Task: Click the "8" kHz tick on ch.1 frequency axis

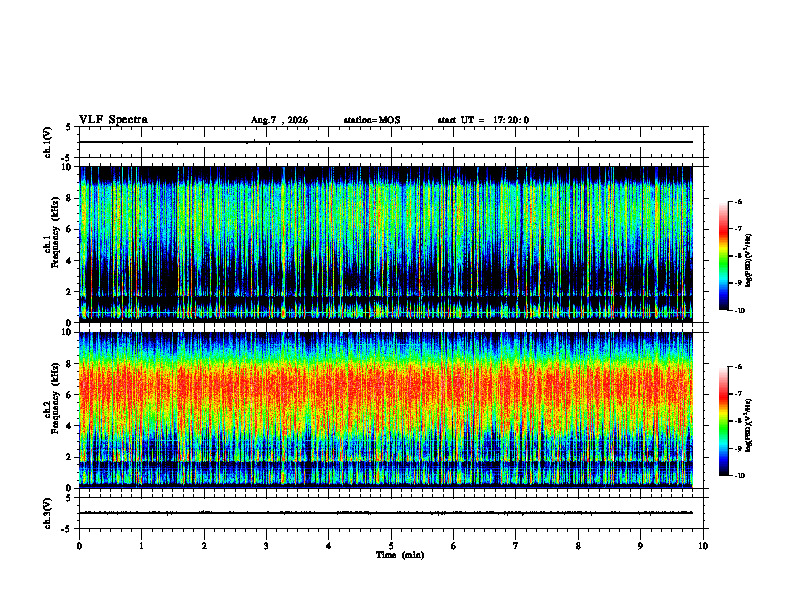Action: click(x=70, y=198)
